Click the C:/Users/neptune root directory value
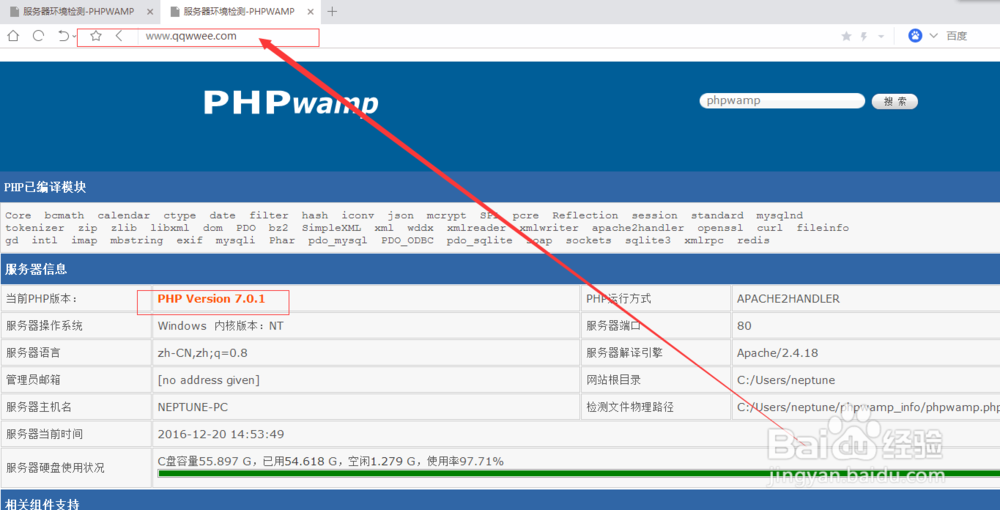 [x=786, y=381]
